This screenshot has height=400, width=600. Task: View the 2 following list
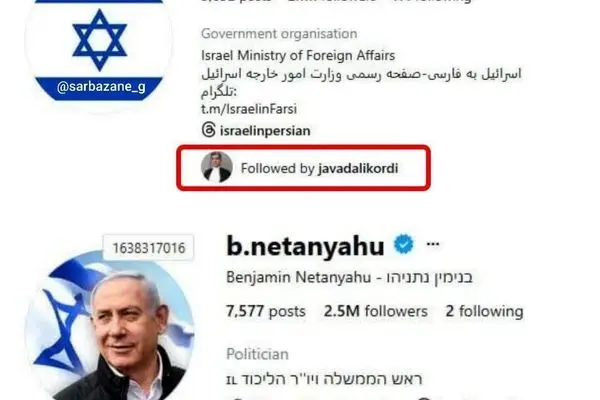(x=484, y=311)
